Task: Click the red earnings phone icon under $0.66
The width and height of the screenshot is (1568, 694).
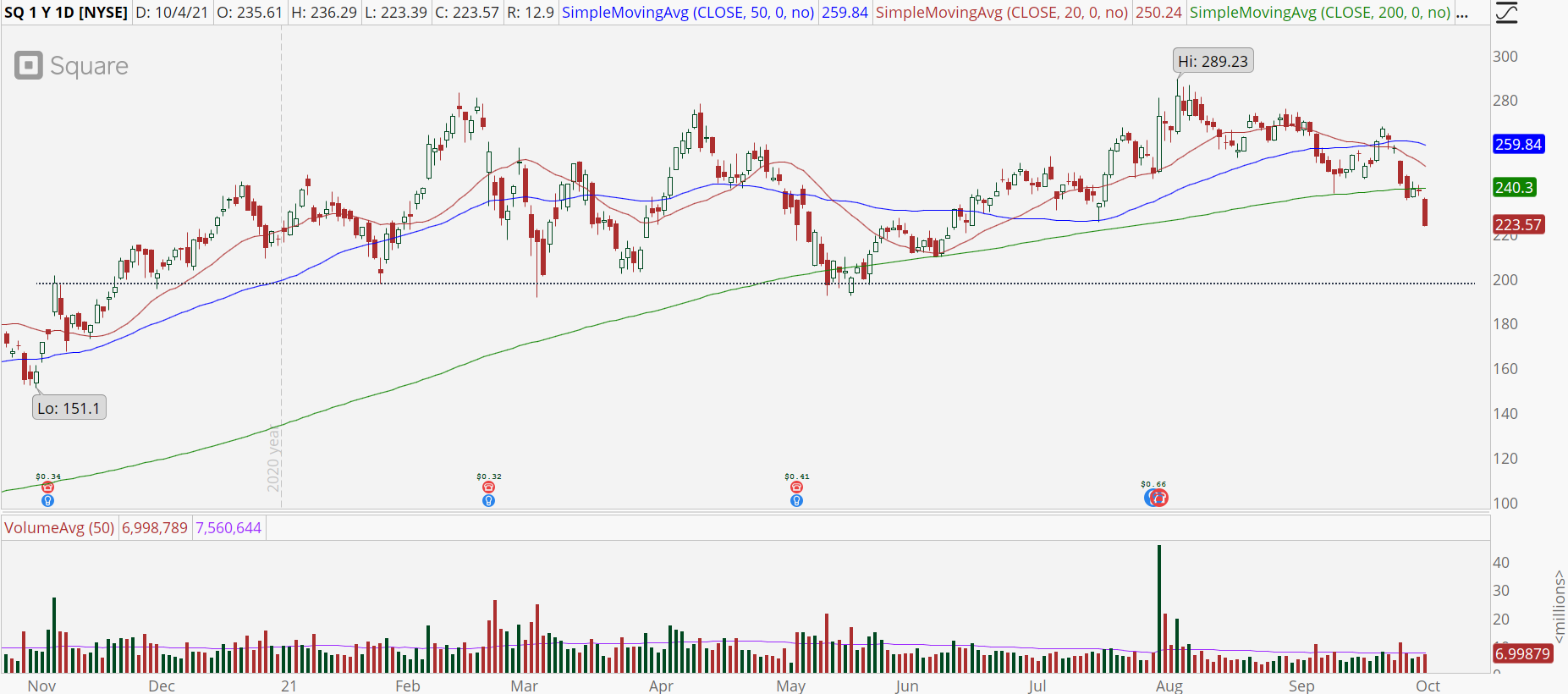Action: [1159, 498]
